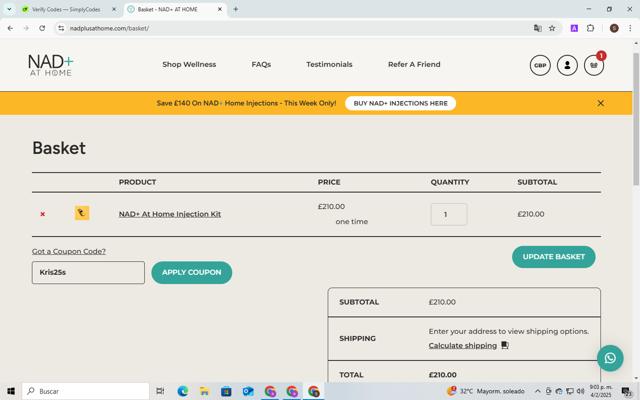This screenshot has width=640, height=400.
Task: Close the Basket - NAD+ AT HOME tab
Action: pyautogui.click(x=220, y=9)
